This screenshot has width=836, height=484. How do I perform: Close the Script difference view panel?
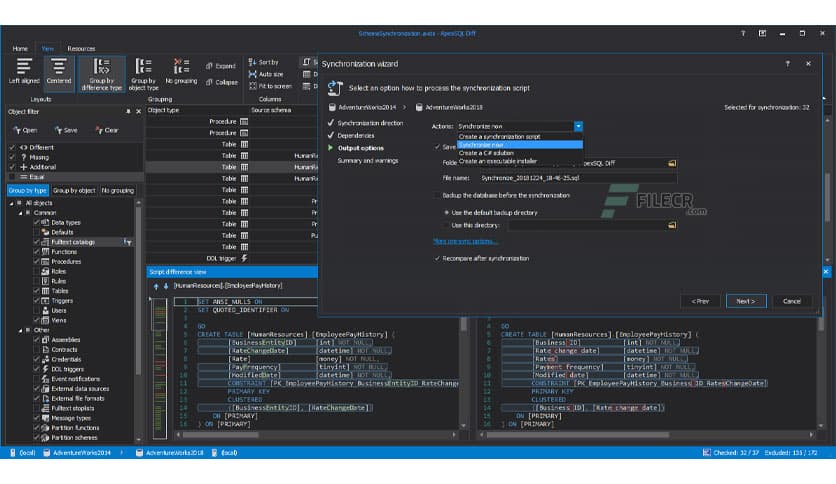[x=826, y=272]
